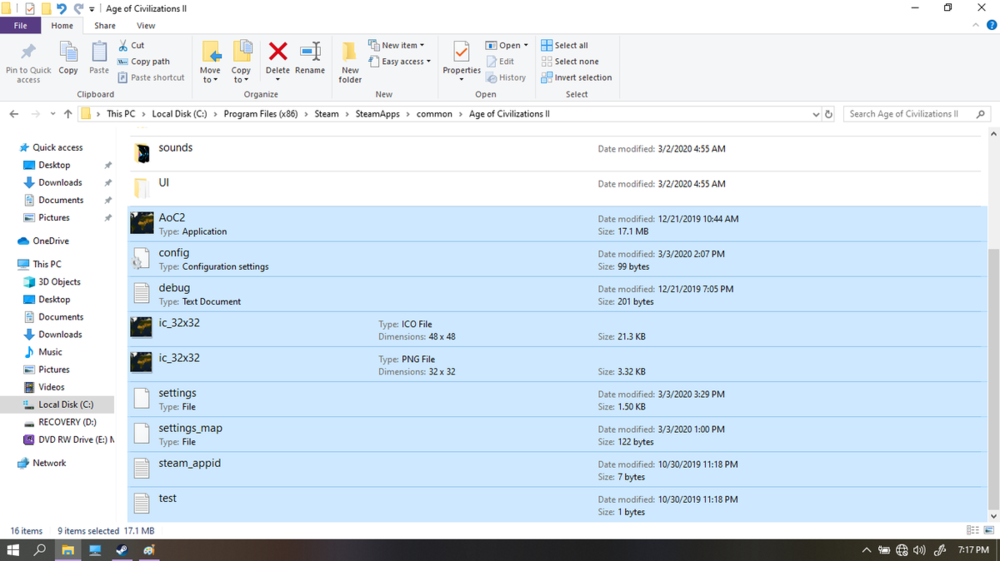Click Copy path in Clipboard group

[x=143, y=61]
